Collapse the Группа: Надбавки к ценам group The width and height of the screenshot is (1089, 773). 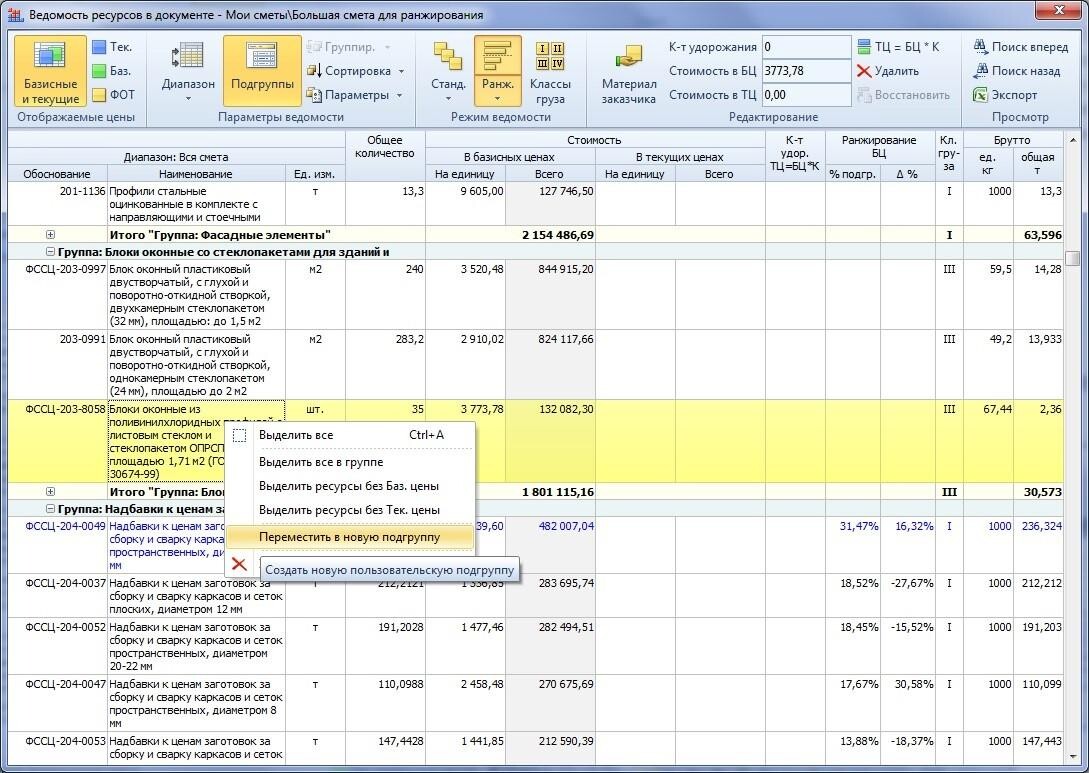tap(50, 509)
